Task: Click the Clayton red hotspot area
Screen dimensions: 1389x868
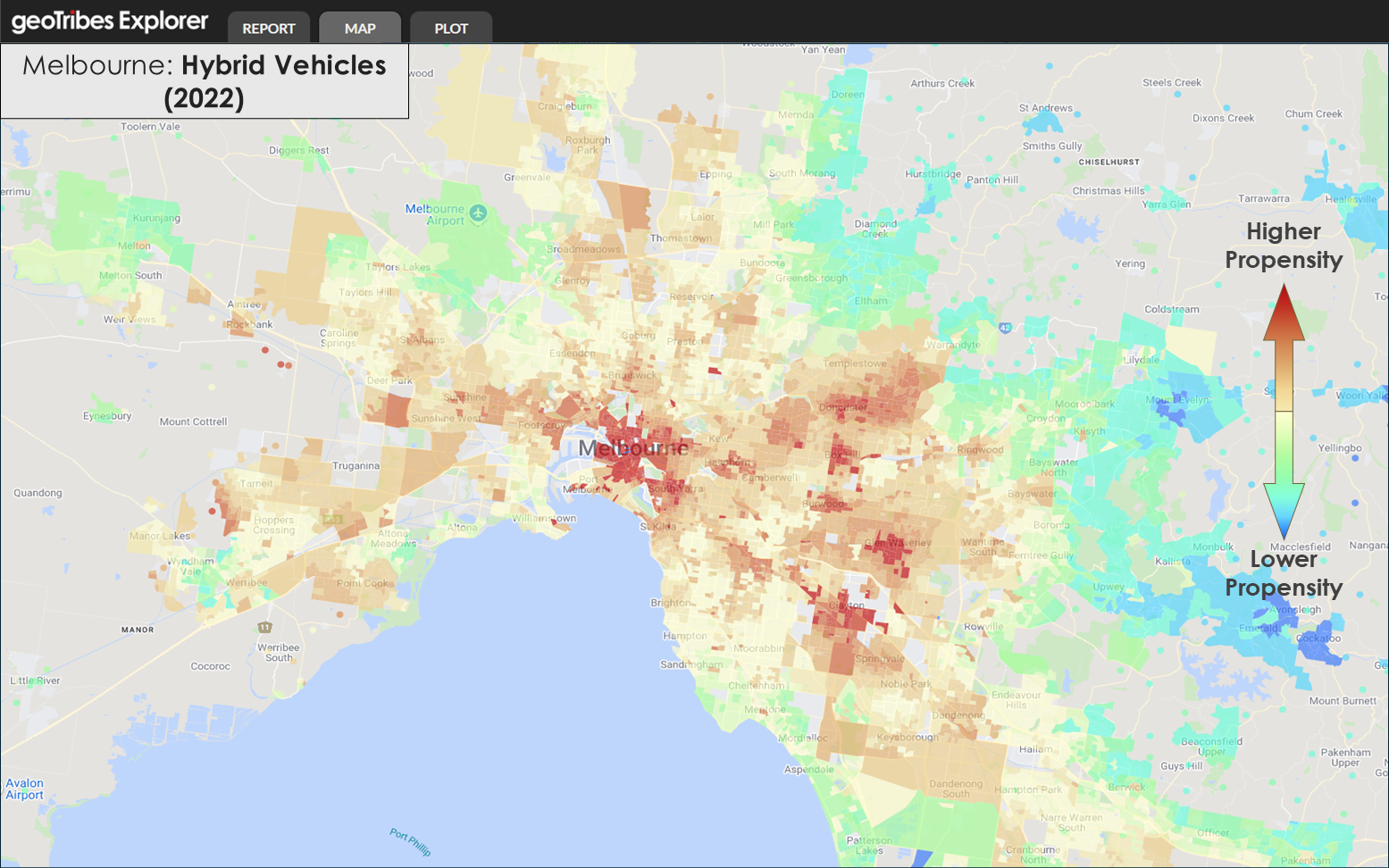Action: 845,607
